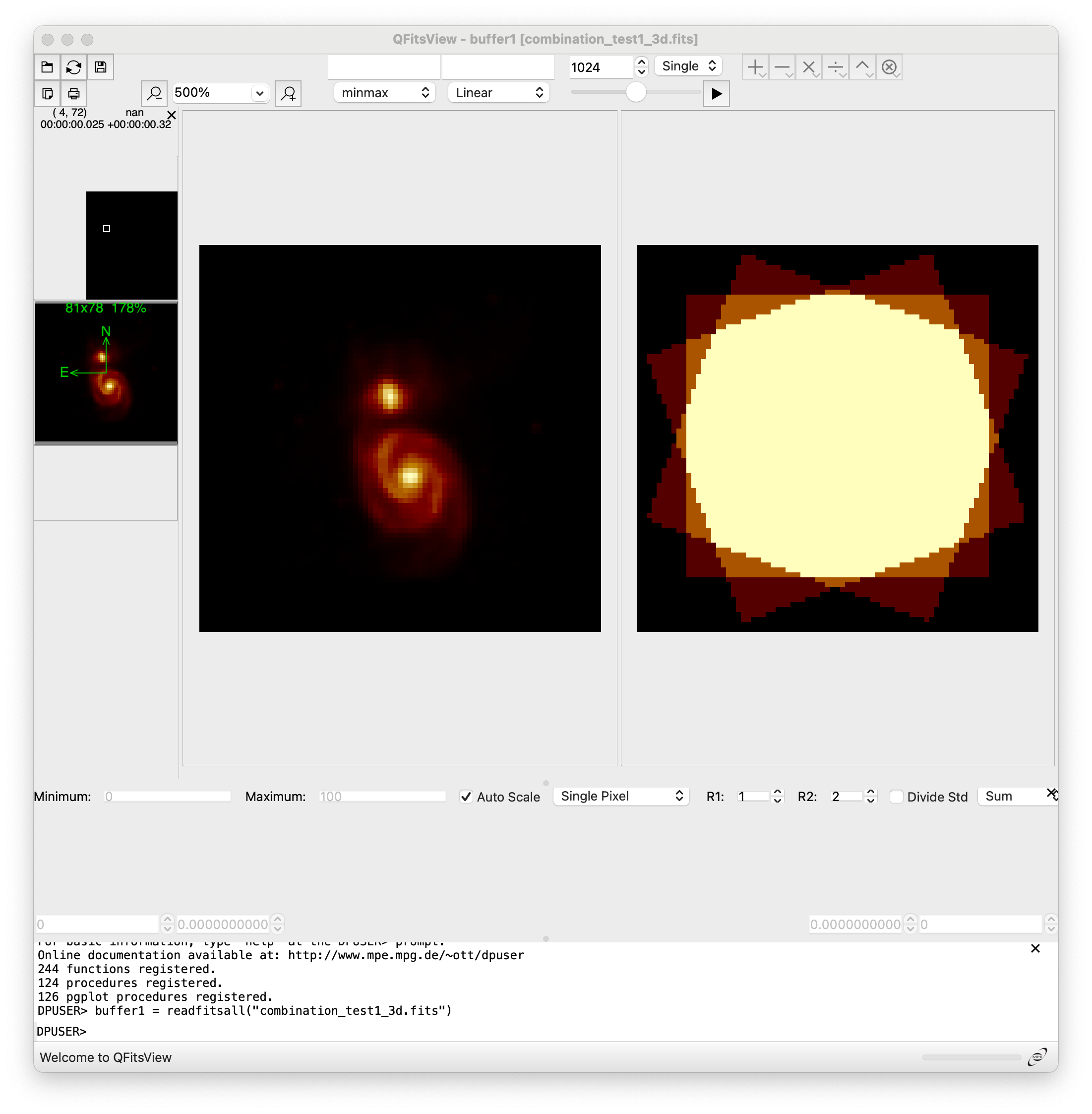Open the Linear stretch dropdown
The height and width of the screenshot is (1114, 1092).
498,93
